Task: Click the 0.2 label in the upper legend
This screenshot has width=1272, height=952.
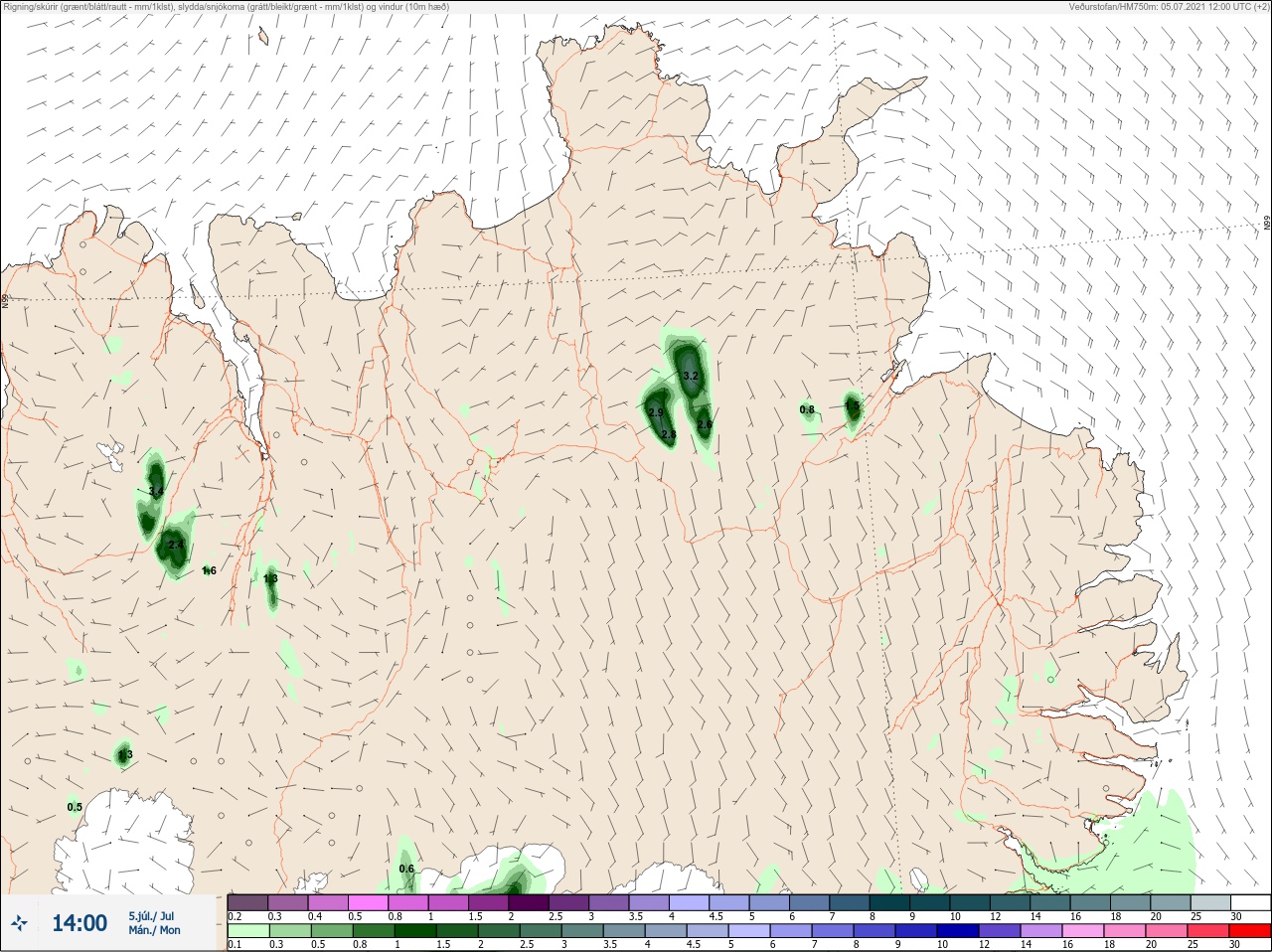Action: click(235, 916)
